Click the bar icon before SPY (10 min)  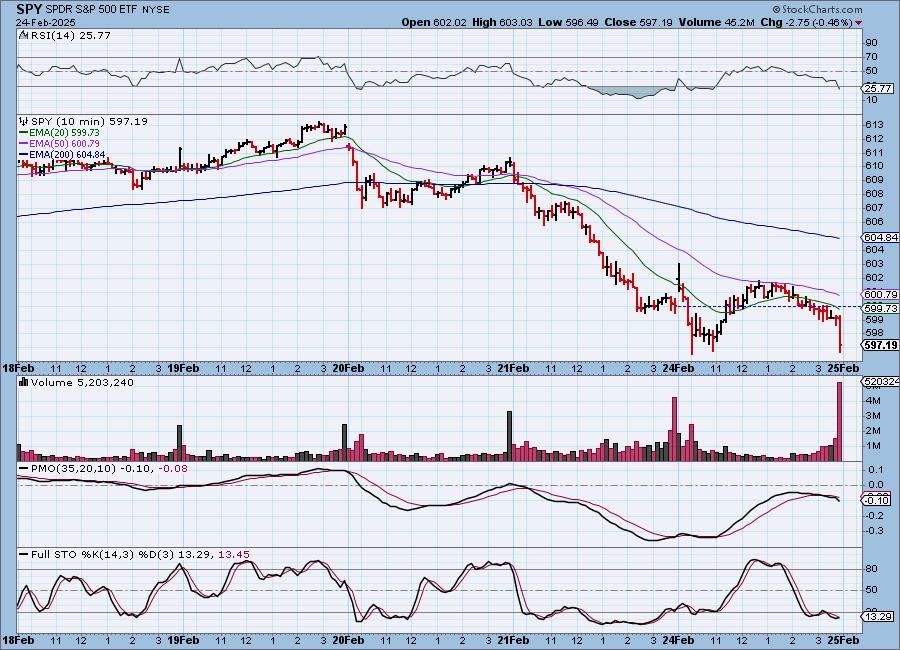24,122
